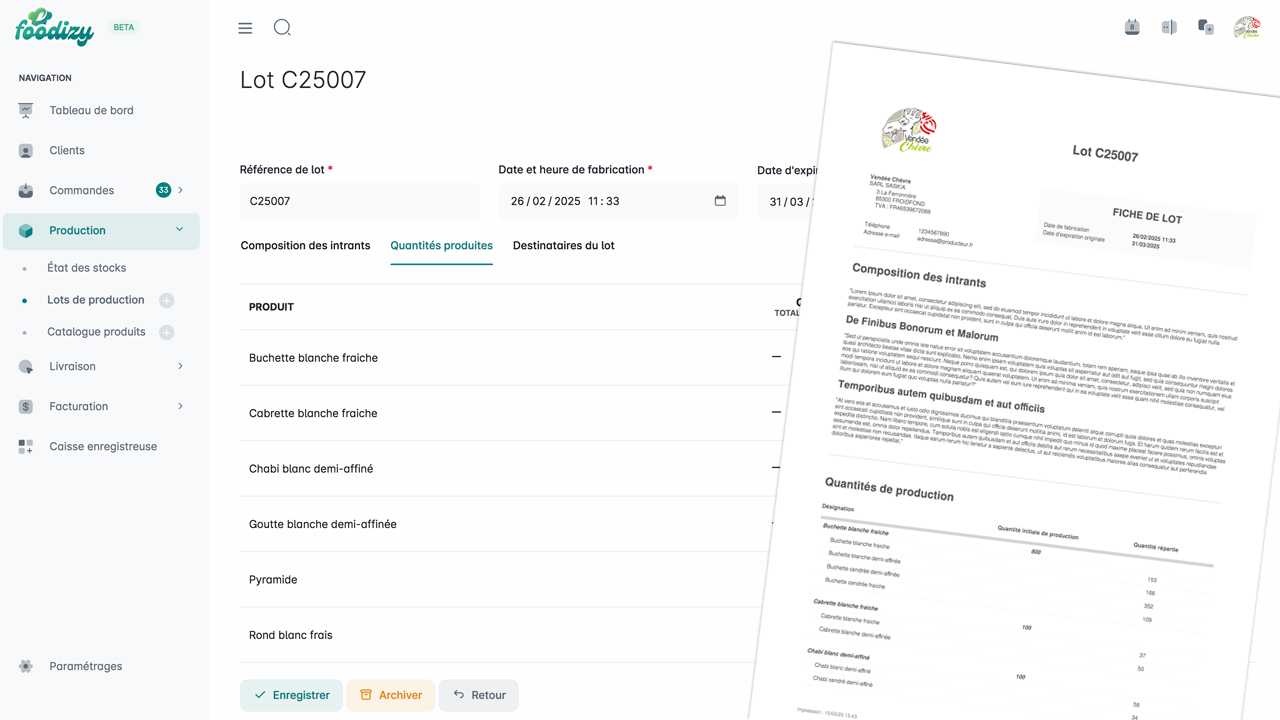The height and width of the screenshot is (720, 1280).
Task: Click the Archiver button
Action: click(390, 695)
